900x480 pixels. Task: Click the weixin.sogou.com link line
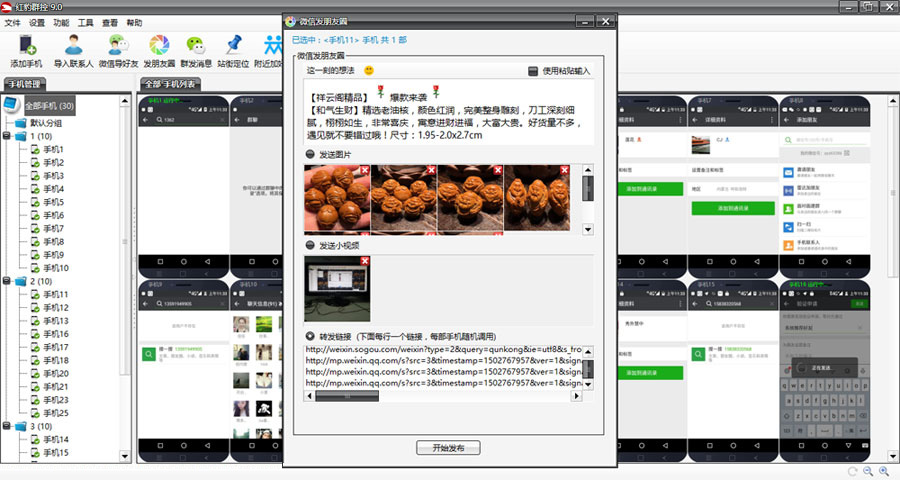pyautogui.click(x=444, y=349)
